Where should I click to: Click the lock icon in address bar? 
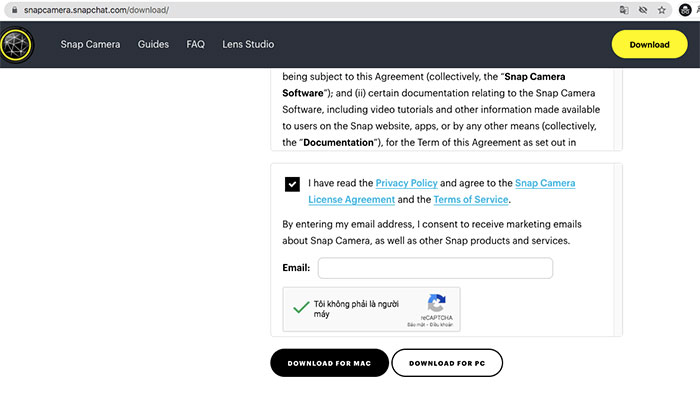14,10
